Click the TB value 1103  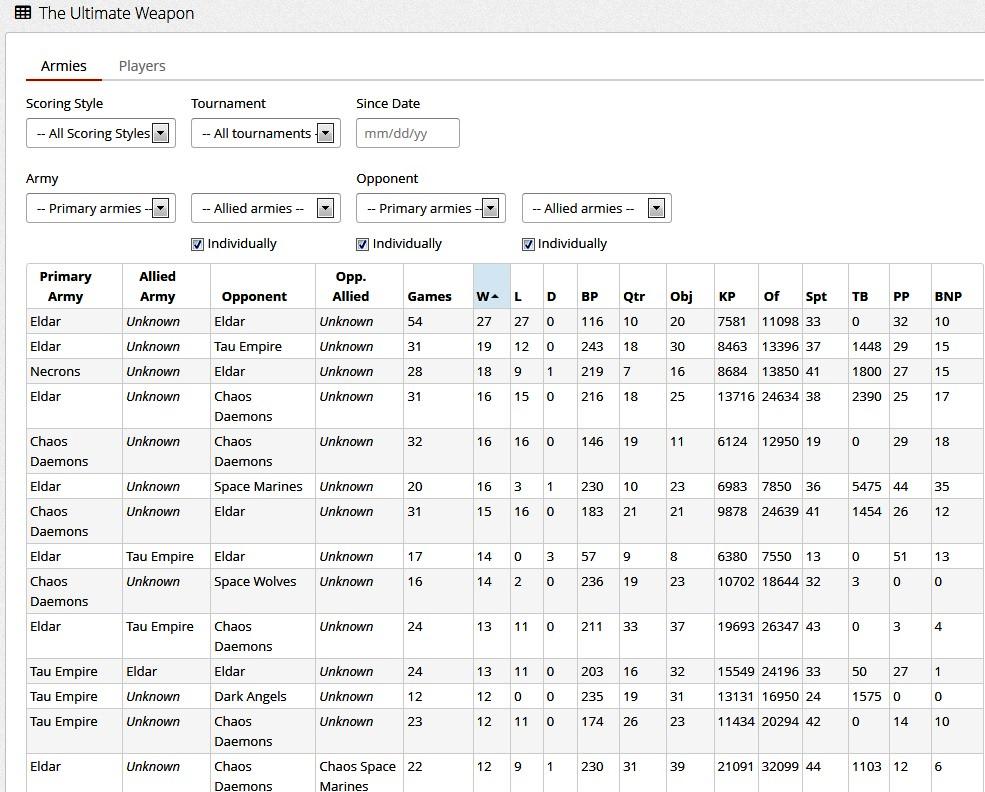click(866, 767)
